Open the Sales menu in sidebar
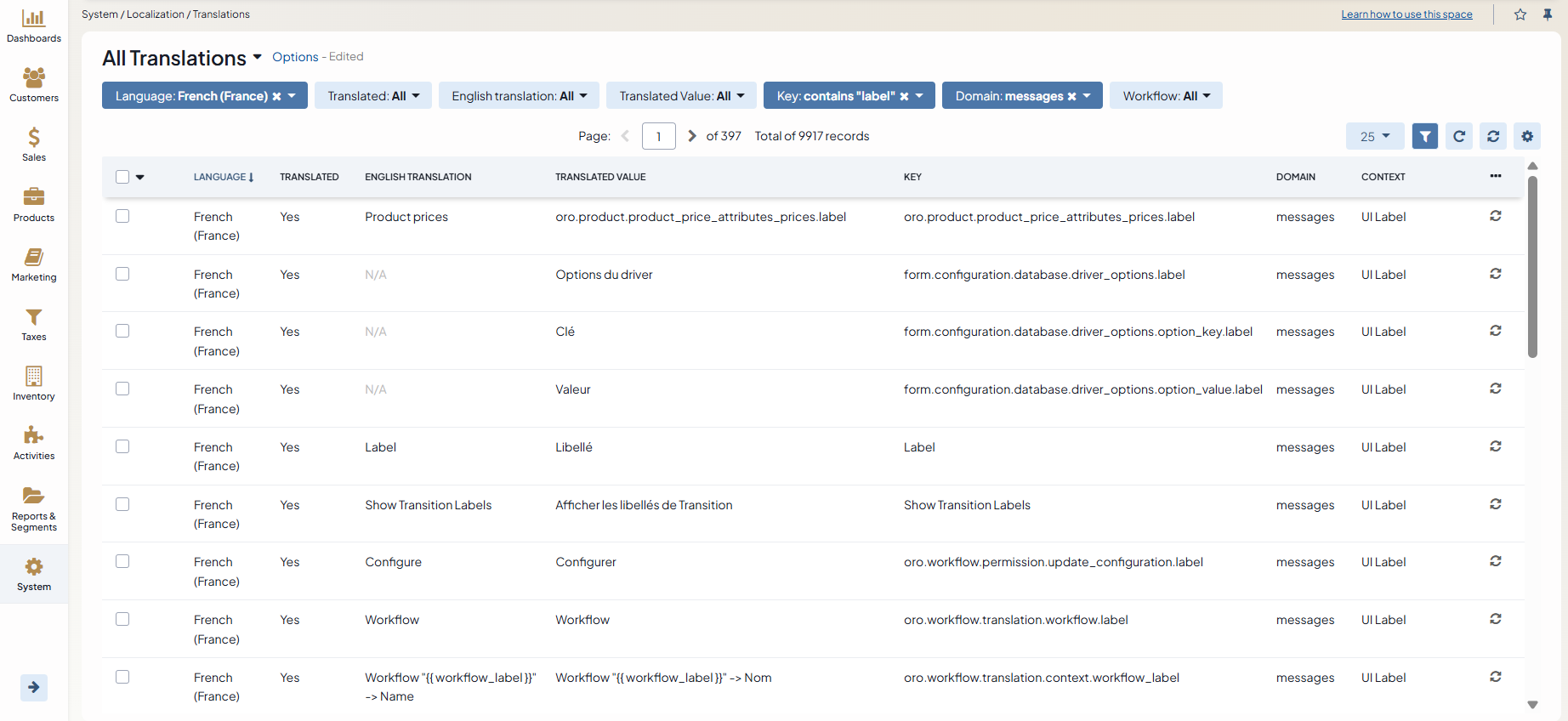The height and width of the screenshot is (721, 1568). point(34,145)
